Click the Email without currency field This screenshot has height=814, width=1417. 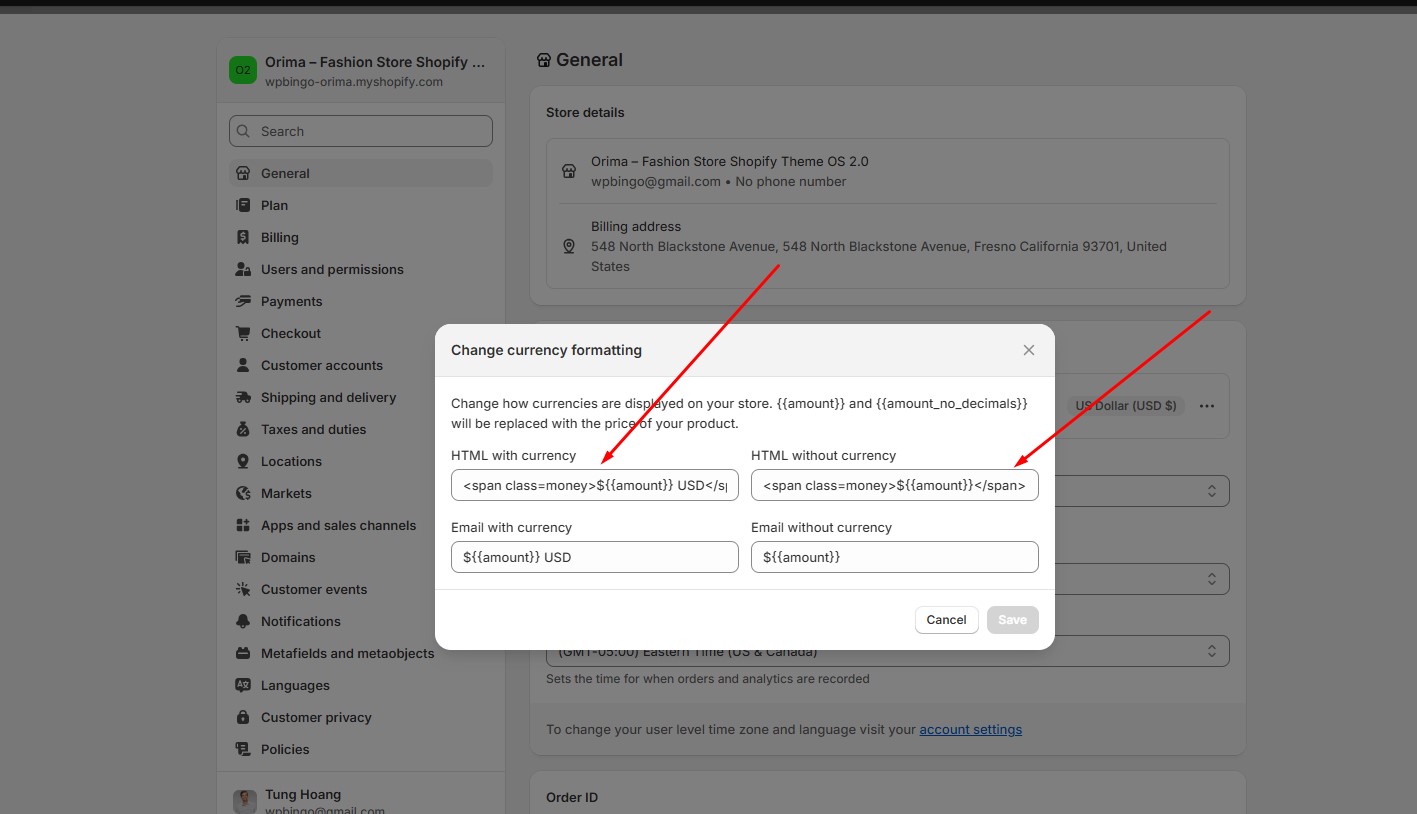point(895,557)
